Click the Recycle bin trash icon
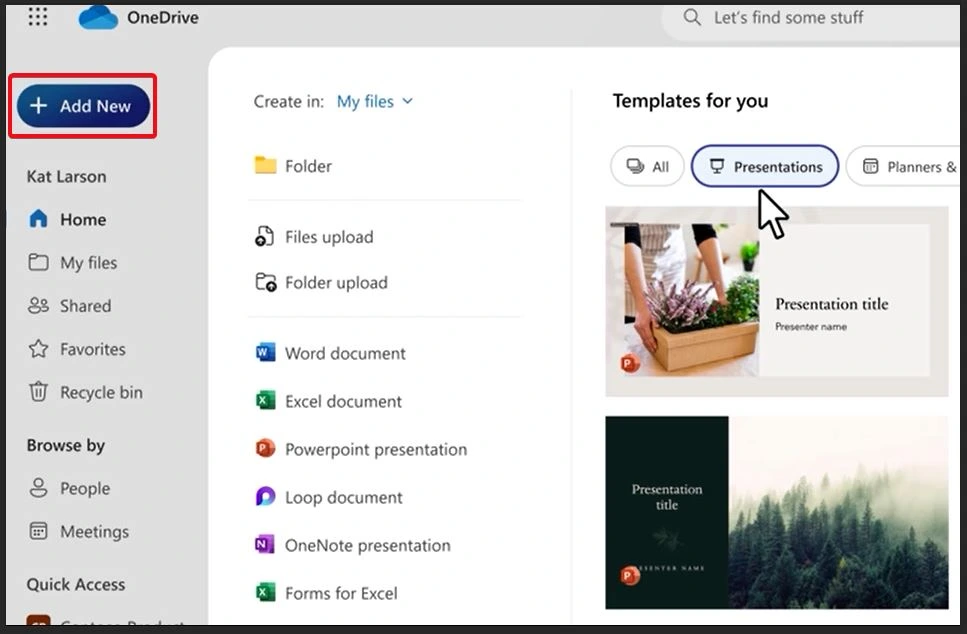Screen dimensions: 967x634 (x=38, y=392)
